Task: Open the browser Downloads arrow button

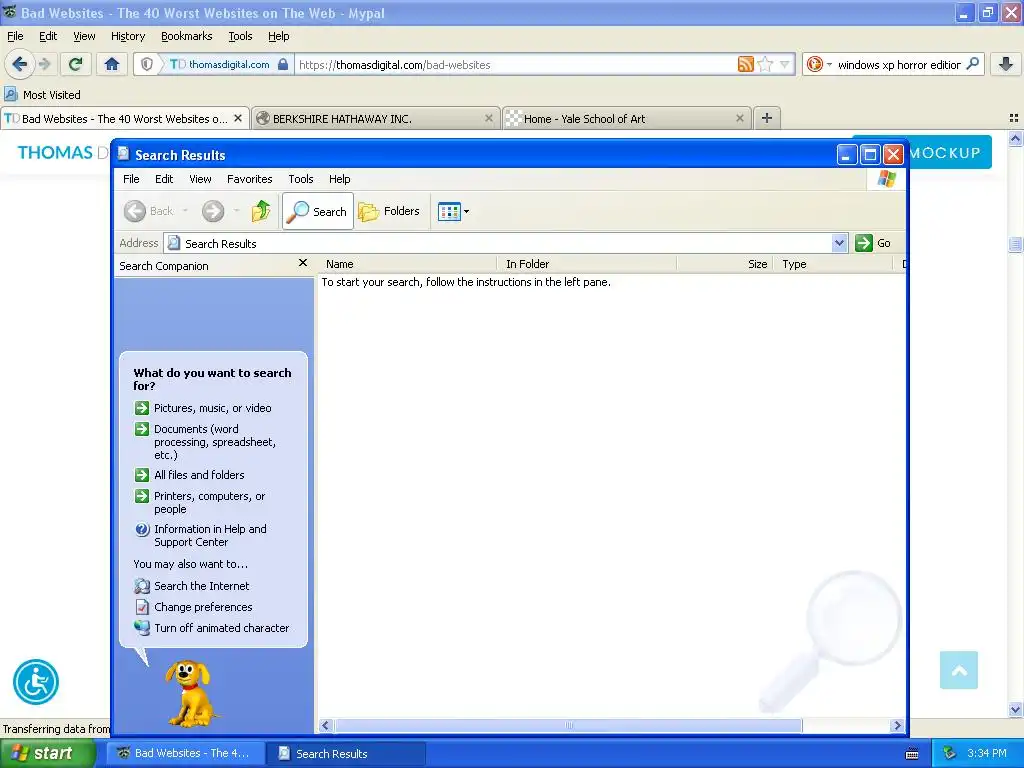Action: tap(1006, 64)
